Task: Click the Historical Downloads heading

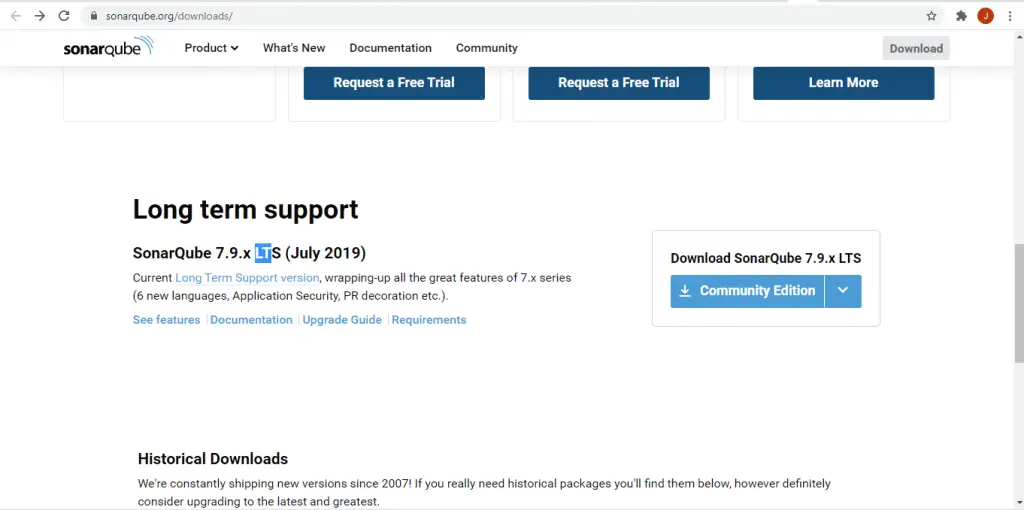Action: tap(213, 459)
